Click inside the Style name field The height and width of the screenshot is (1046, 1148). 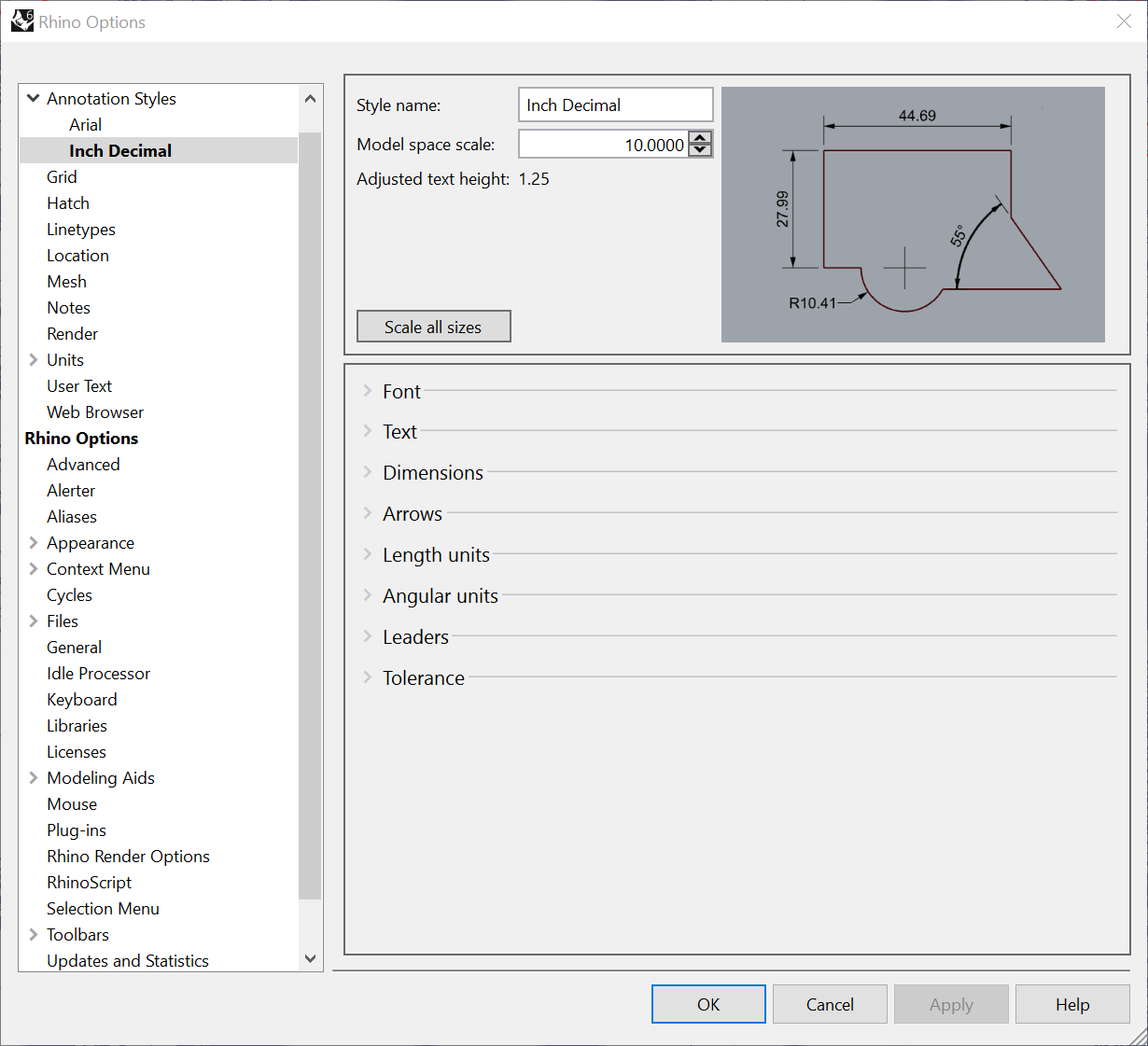614,105
